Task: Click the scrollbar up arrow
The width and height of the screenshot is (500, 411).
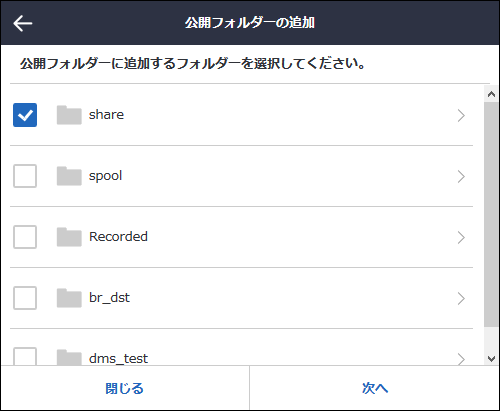Action: pyautogui.click(x=491, y=94)
